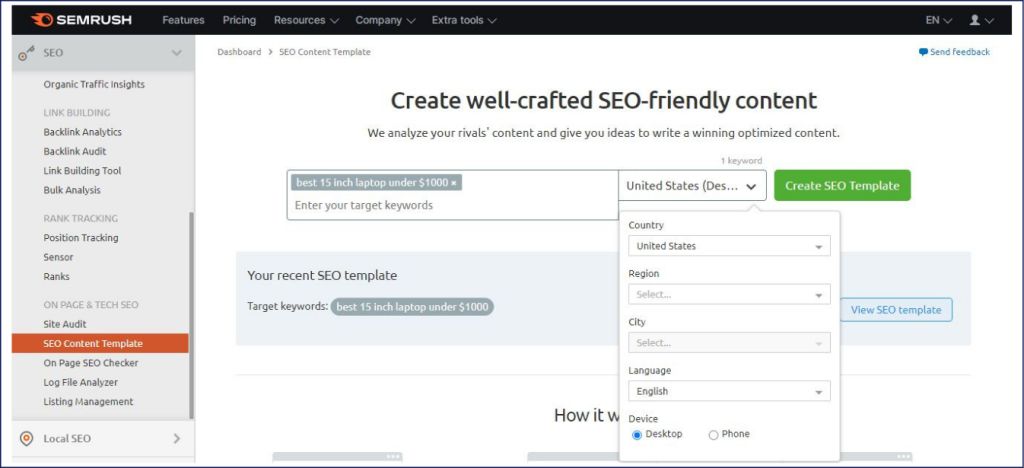Click the LINK BUILDING section heading

coord(76,112)
